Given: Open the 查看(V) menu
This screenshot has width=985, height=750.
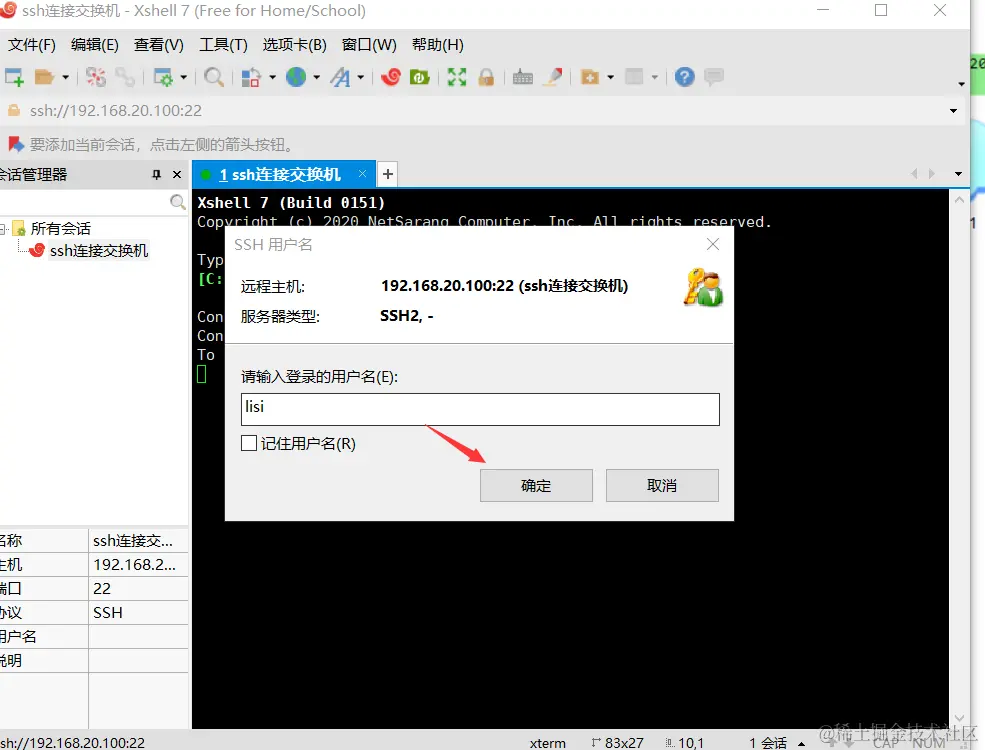Looking at the screenshot, I should (159, 45).
